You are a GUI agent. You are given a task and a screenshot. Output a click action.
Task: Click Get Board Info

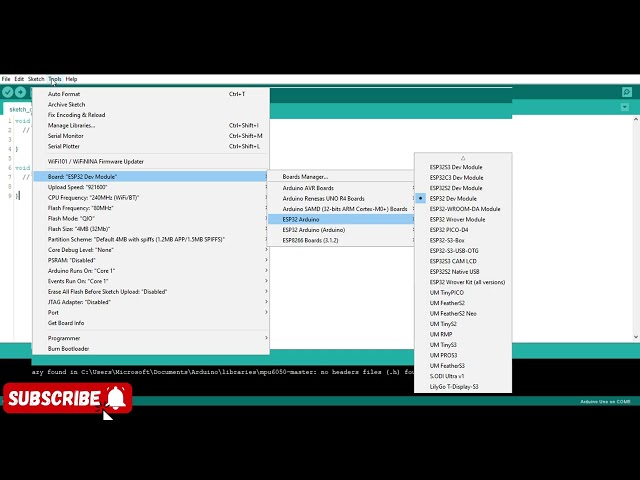[x=151, y=323]
